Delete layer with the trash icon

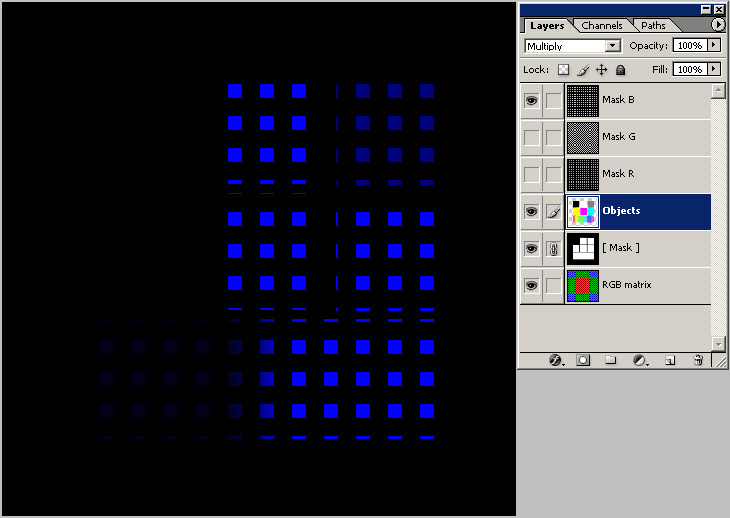pyautogui.click(x=698, y=360)
